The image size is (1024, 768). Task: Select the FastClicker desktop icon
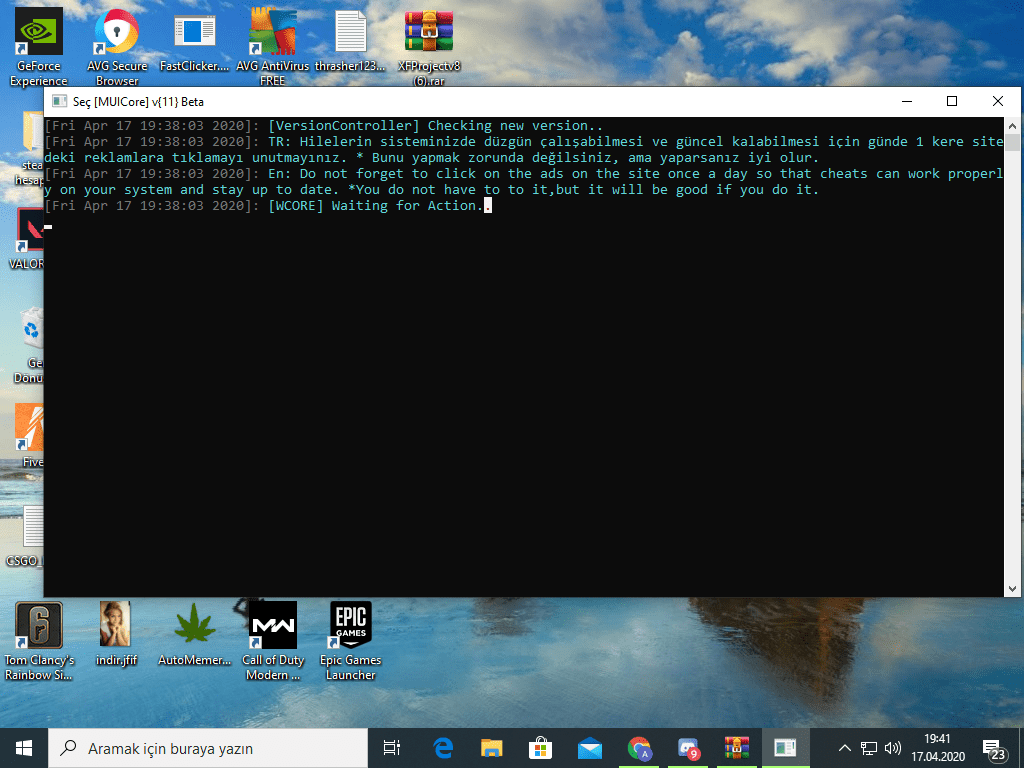pos(195,39)
